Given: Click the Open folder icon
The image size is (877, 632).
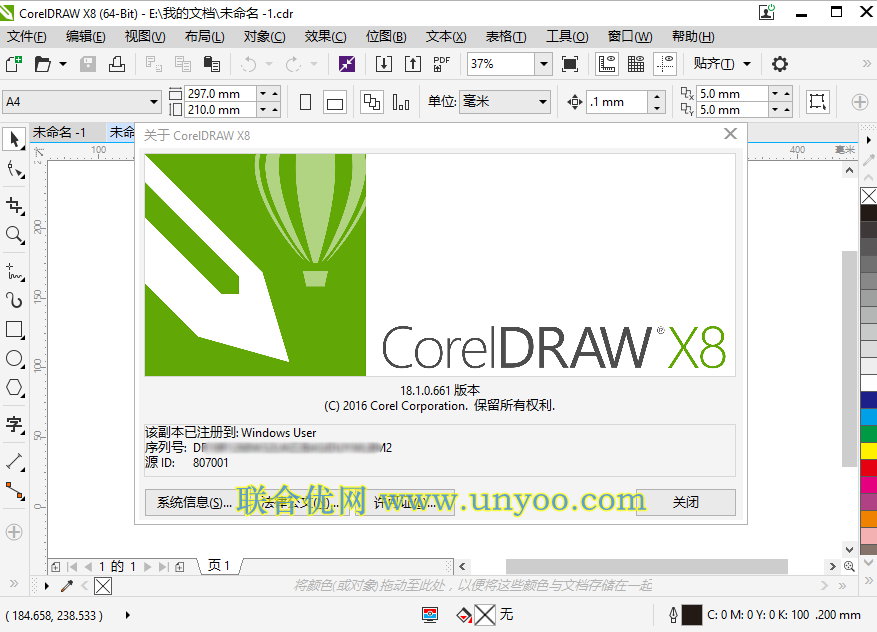Looking at the screenshot, I should point(43,64).
